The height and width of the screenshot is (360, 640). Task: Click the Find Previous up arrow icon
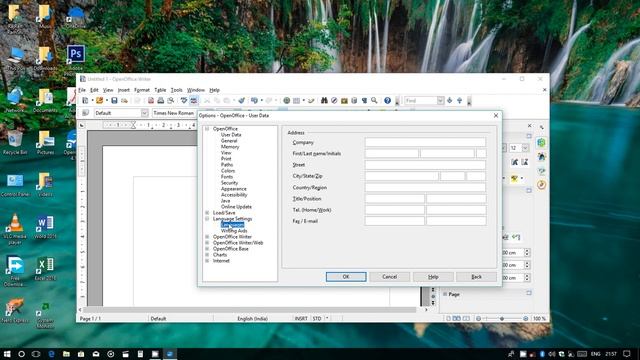click(460, 100)
